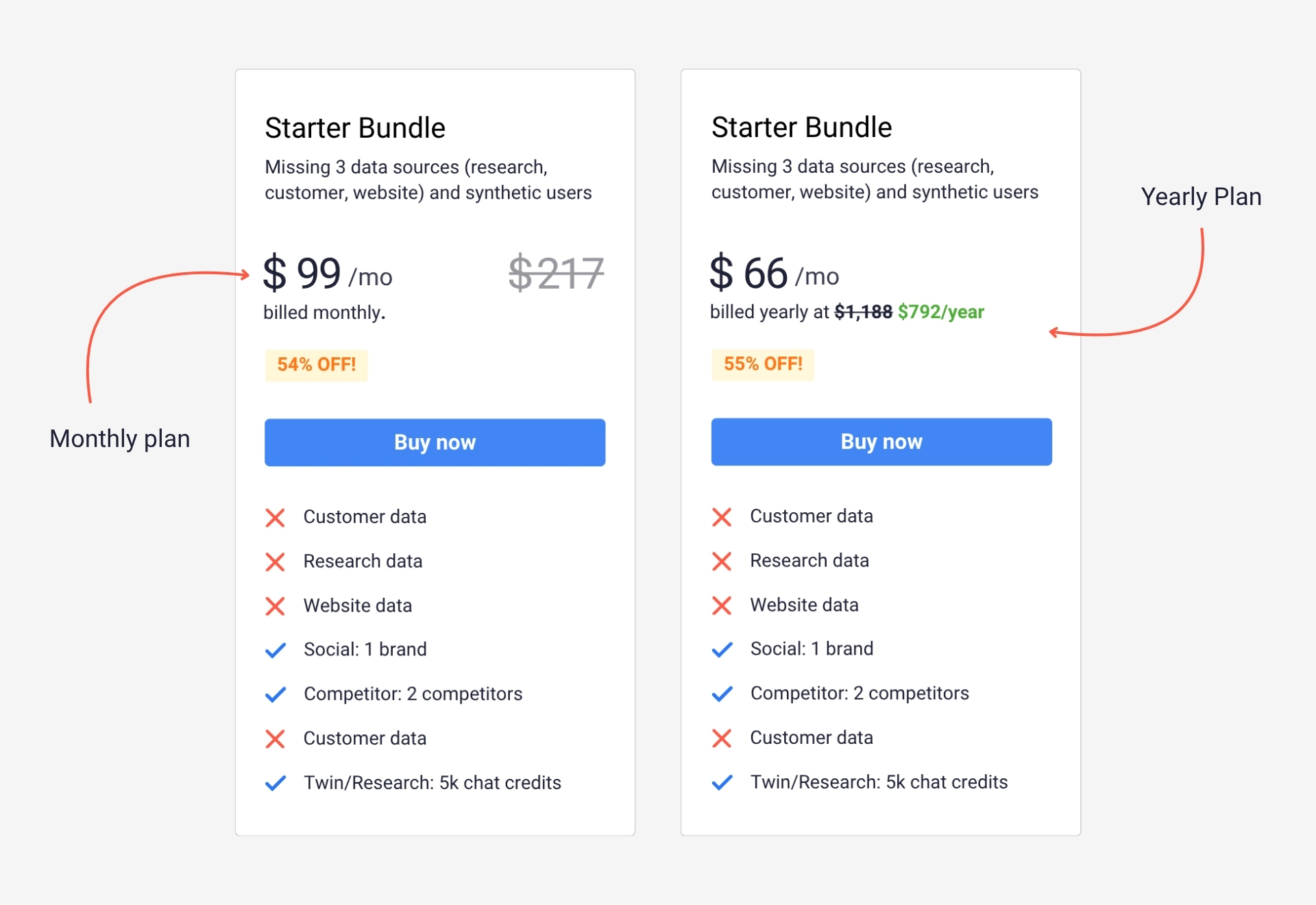Click red X beside Website data, monthly card
The height and width of the screenshot is (905, 1316).
[275, 606]
